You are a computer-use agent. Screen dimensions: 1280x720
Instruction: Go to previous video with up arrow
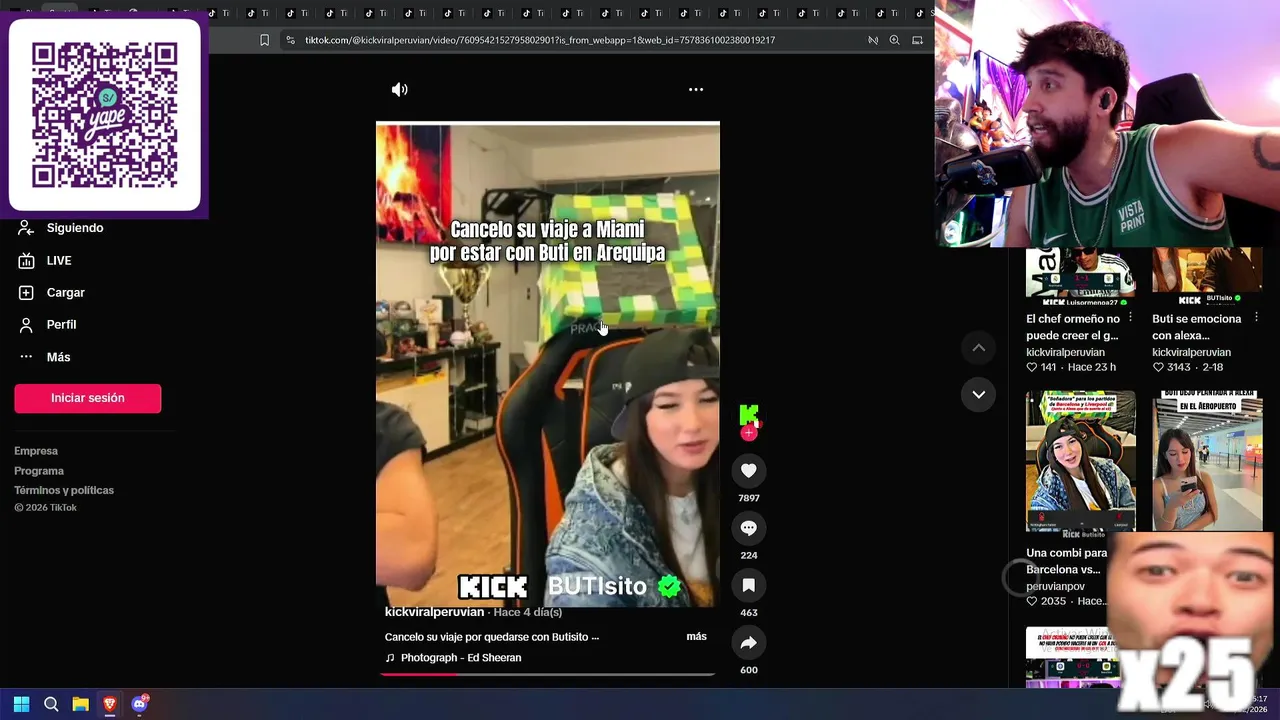tap(979, 348)
